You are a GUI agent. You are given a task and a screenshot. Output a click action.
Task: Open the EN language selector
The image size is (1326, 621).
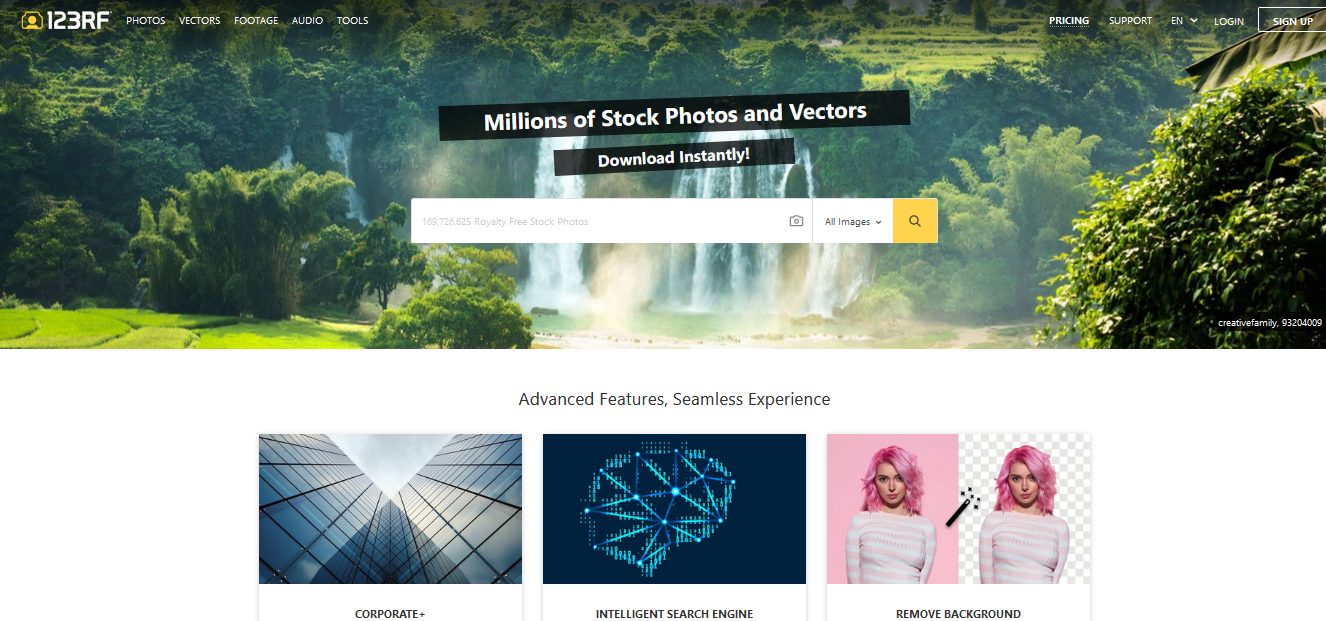pyautogui.click(x=1184, y=20)
